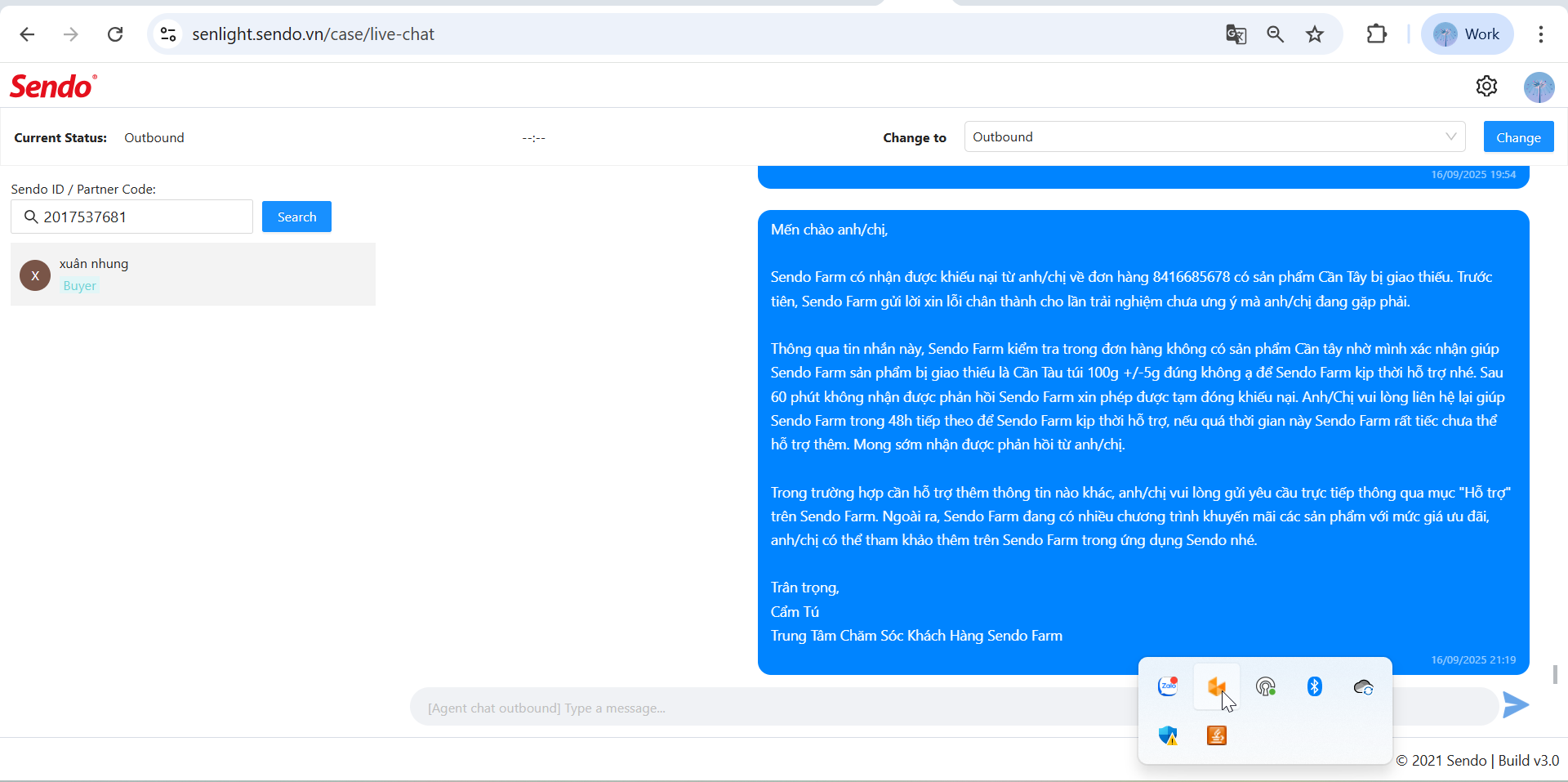Reload the live-chat page
The image size is (1568, 782).
tap(115, 34)
